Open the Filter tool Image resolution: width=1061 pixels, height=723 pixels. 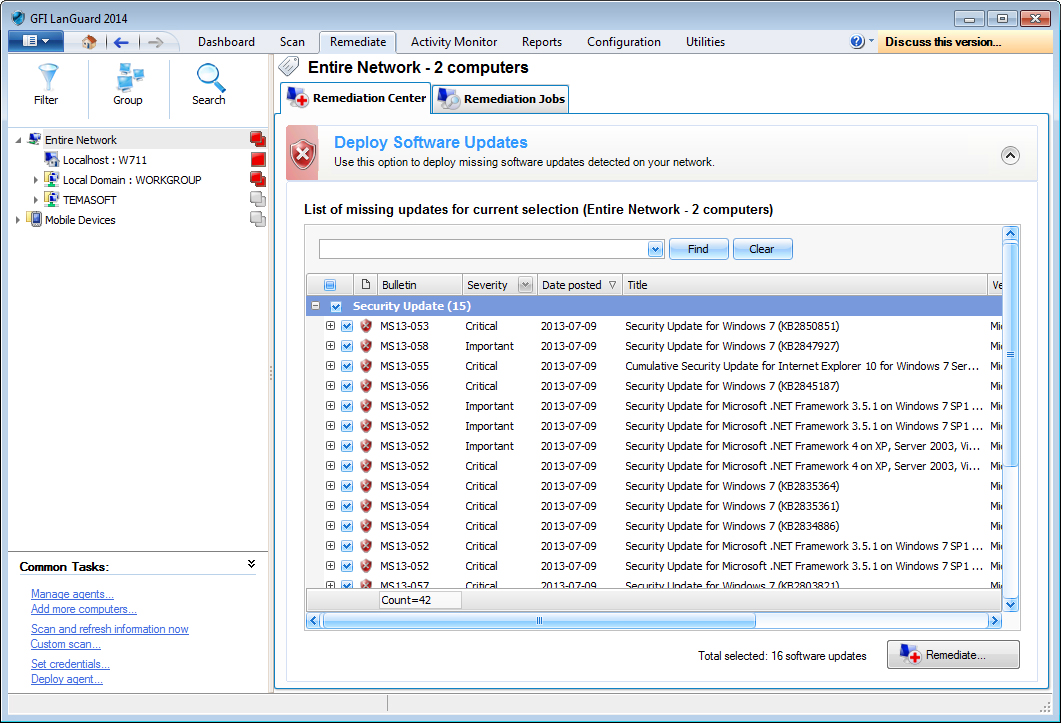pos(47,85)
